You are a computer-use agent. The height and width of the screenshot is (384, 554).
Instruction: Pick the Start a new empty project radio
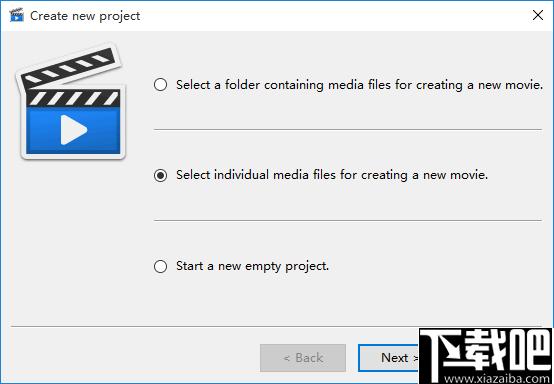160,266
